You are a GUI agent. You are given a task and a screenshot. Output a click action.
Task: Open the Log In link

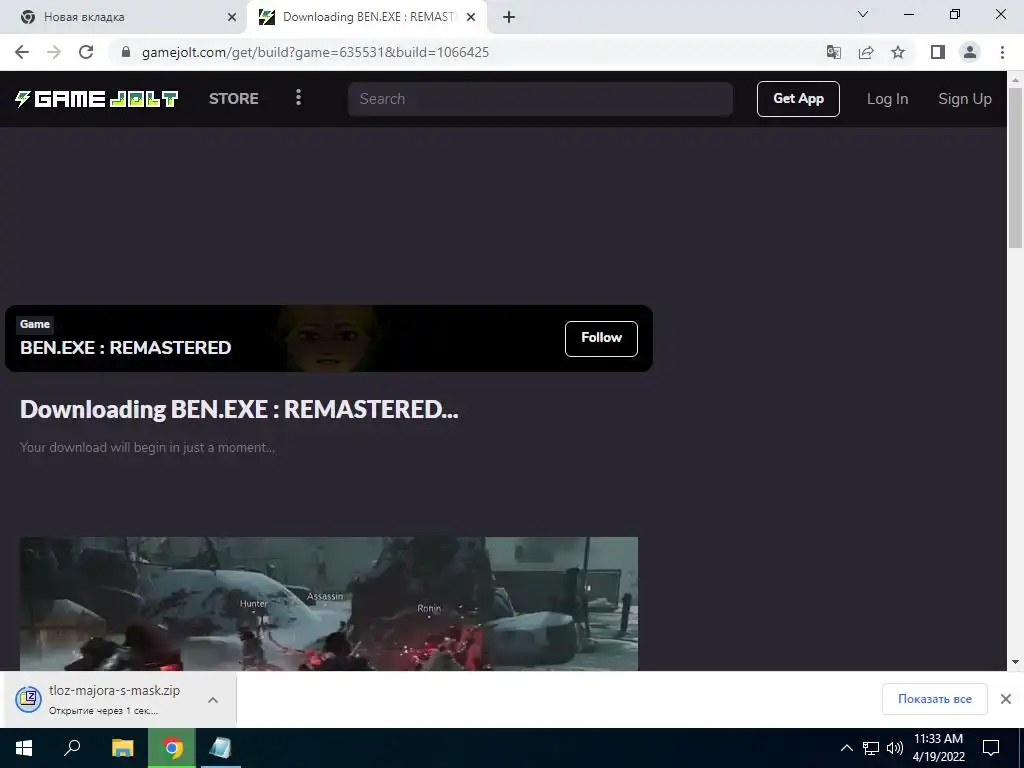pos(887,99)
